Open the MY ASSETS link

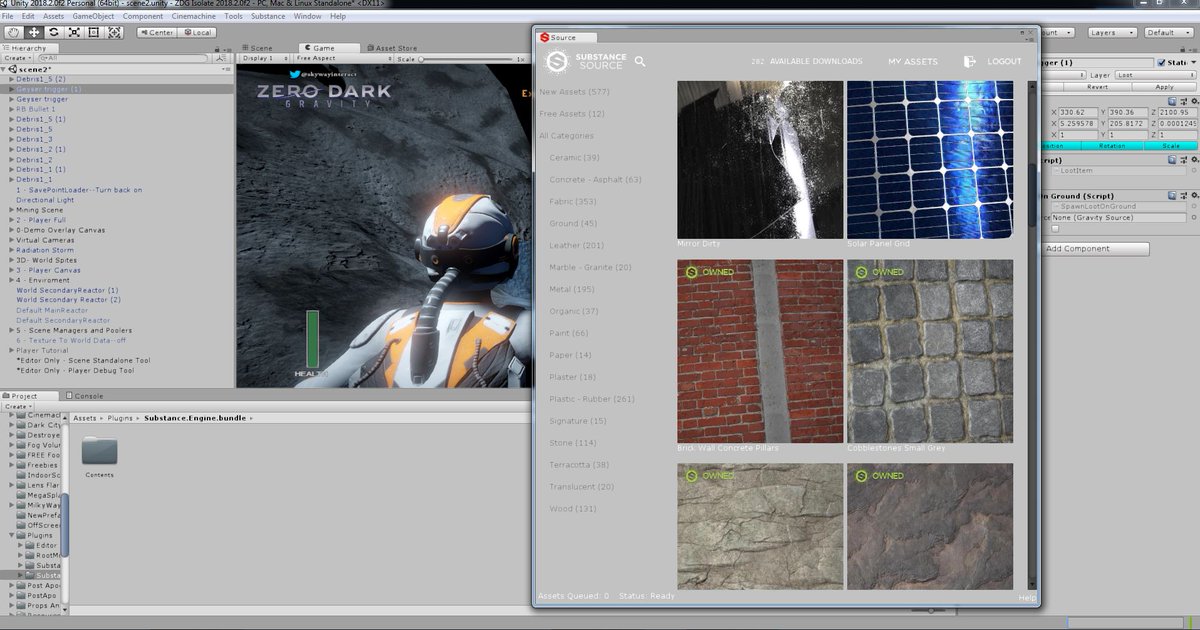(x=912, y=62)
